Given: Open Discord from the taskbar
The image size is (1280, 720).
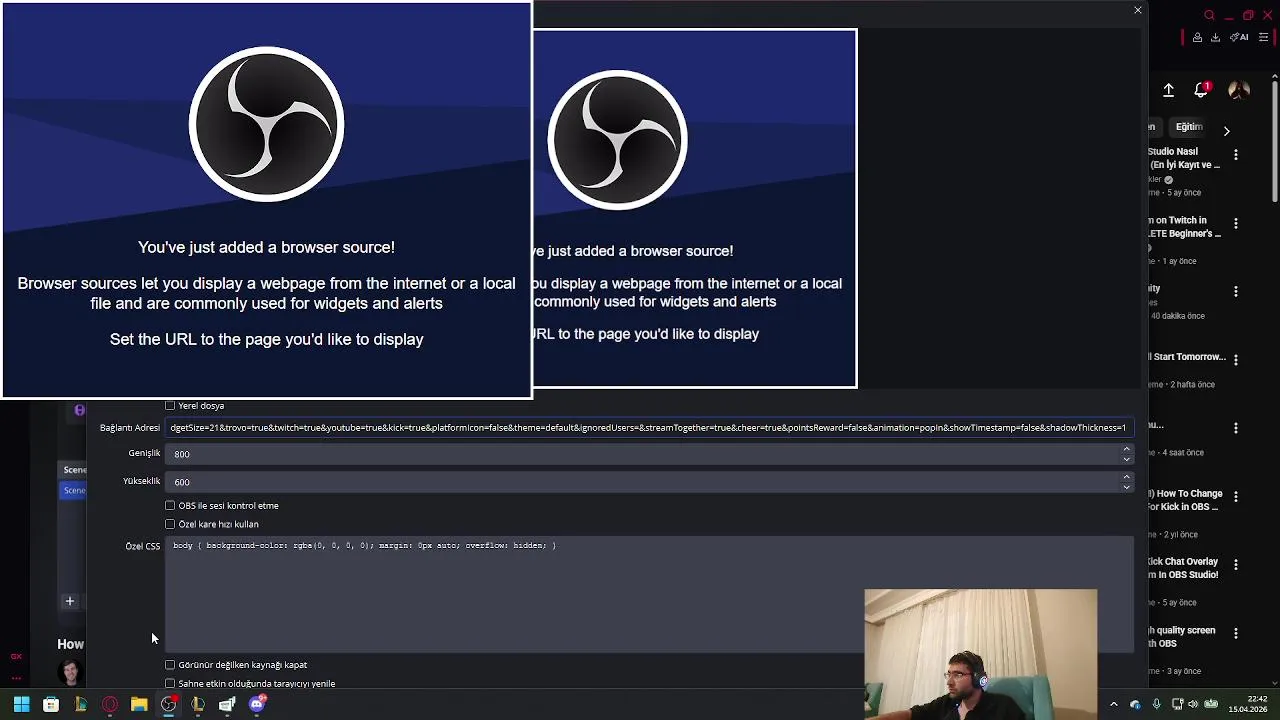Looking at the screenshot, I should pos(257,705).
